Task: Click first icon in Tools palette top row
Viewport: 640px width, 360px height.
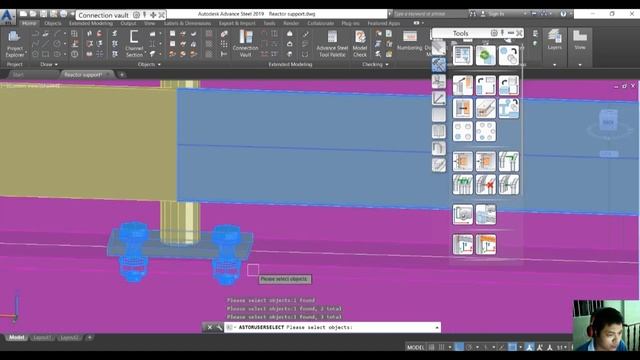Action: [x=463, y=56]
